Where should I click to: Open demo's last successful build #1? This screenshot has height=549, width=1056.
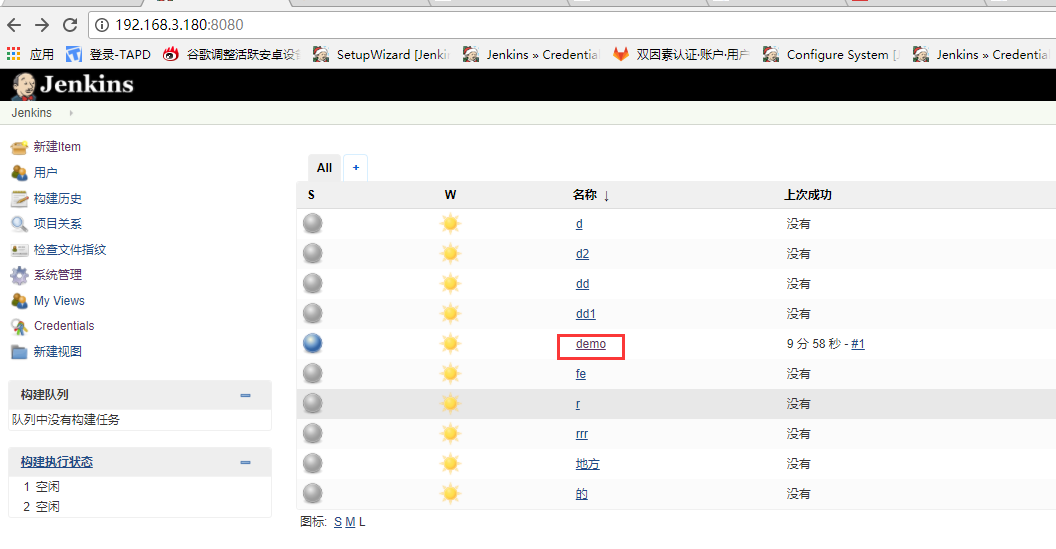coord(858,344)
